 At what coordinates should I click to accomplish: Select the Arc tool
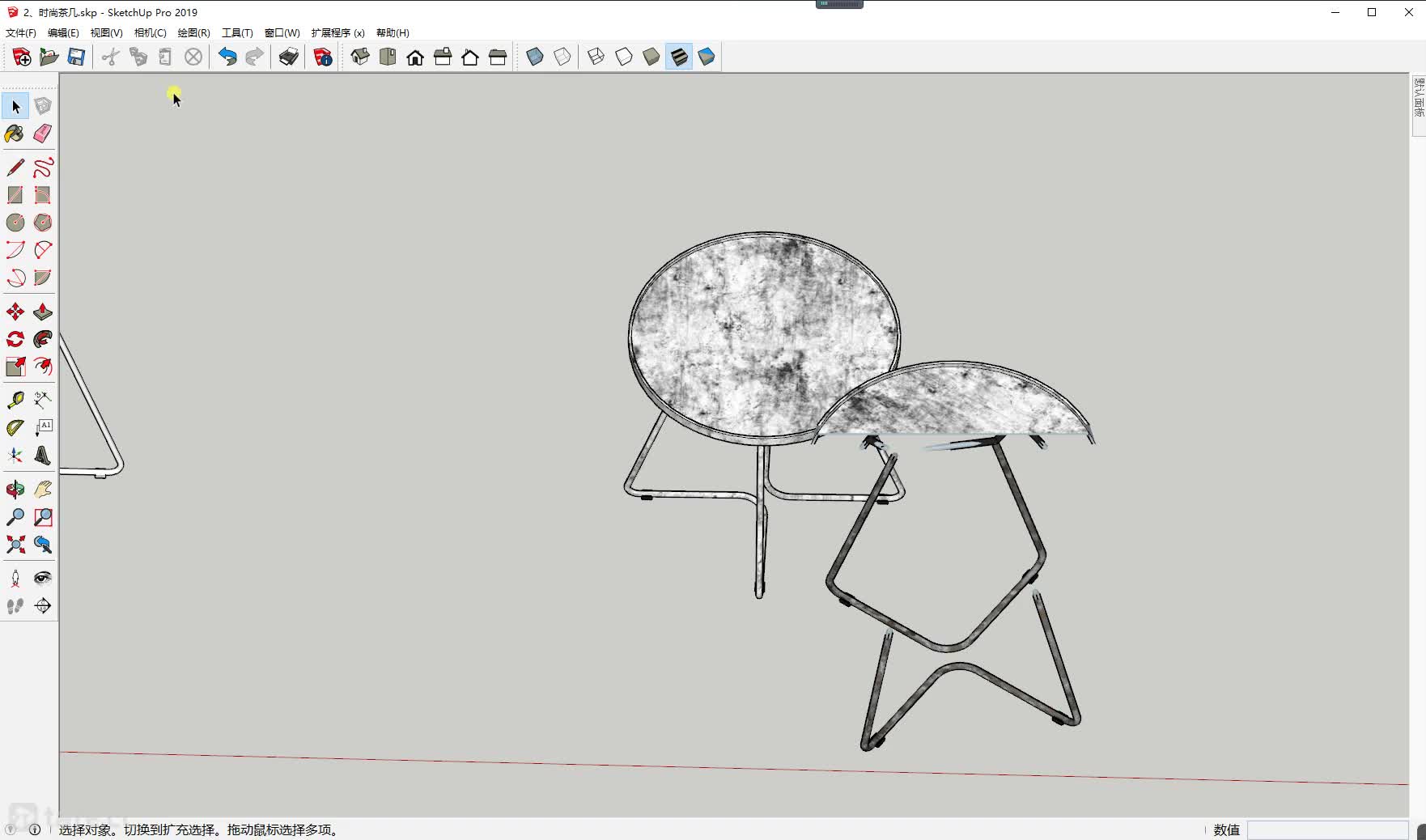click(x=15, y=250)
